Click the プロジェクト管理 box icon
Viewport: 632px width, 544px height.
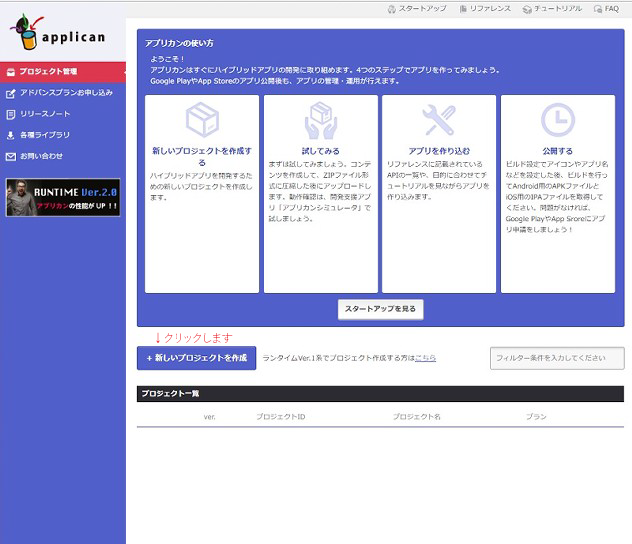[x=11, y=72]
